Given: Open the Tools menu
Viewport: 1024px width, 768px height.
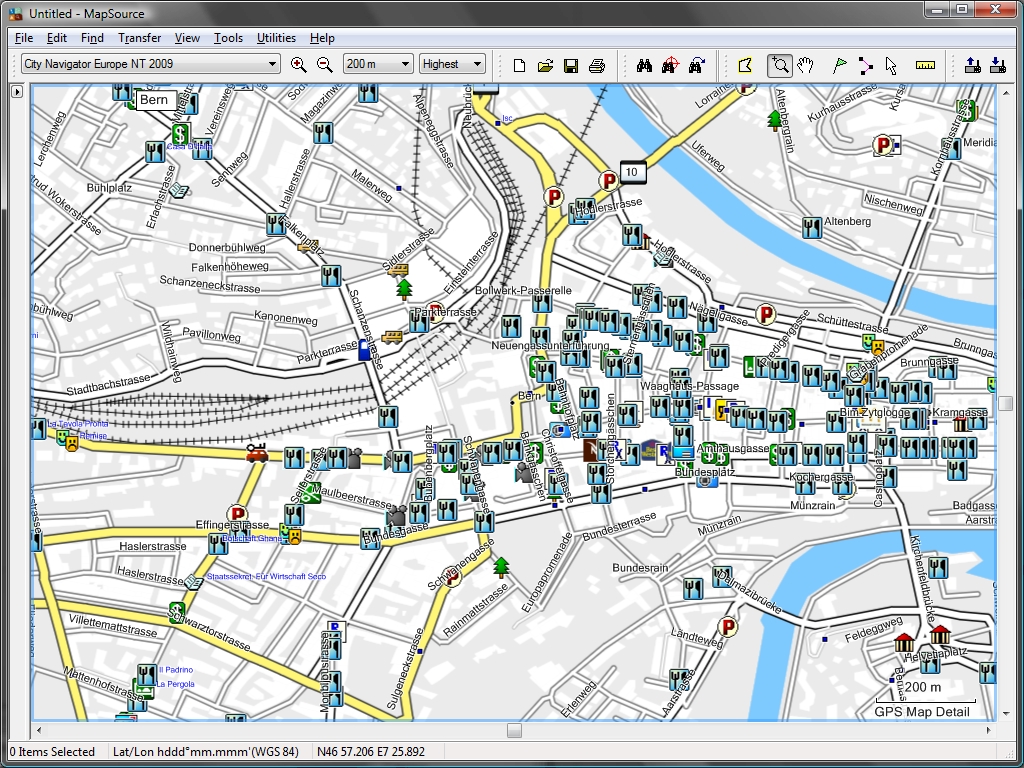Looking at the screenshot, I should point(228,38).
